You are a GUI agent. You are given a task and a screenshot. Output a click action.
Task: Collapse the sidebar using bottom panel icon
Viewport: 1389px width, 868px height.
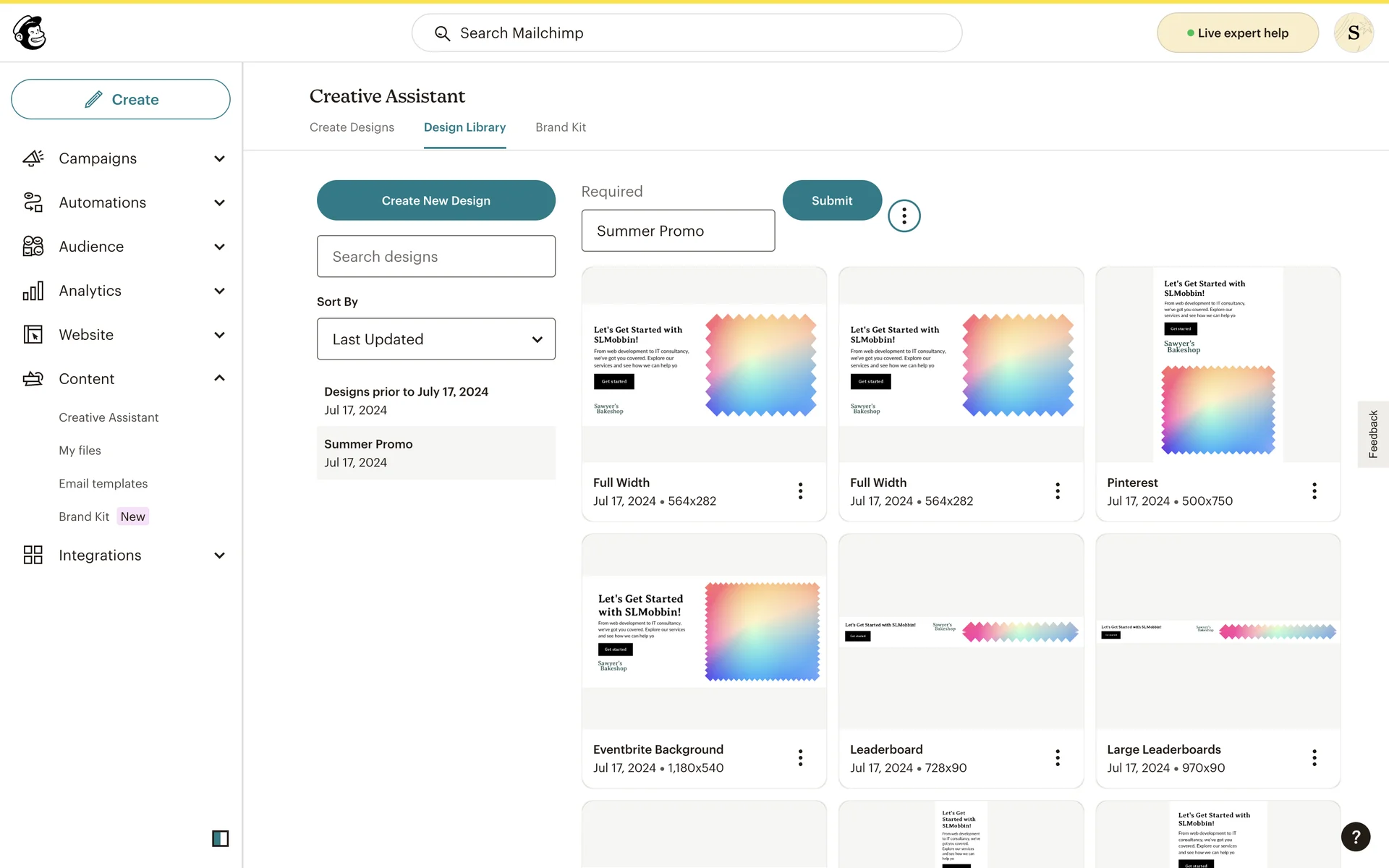tap(220, 838)
